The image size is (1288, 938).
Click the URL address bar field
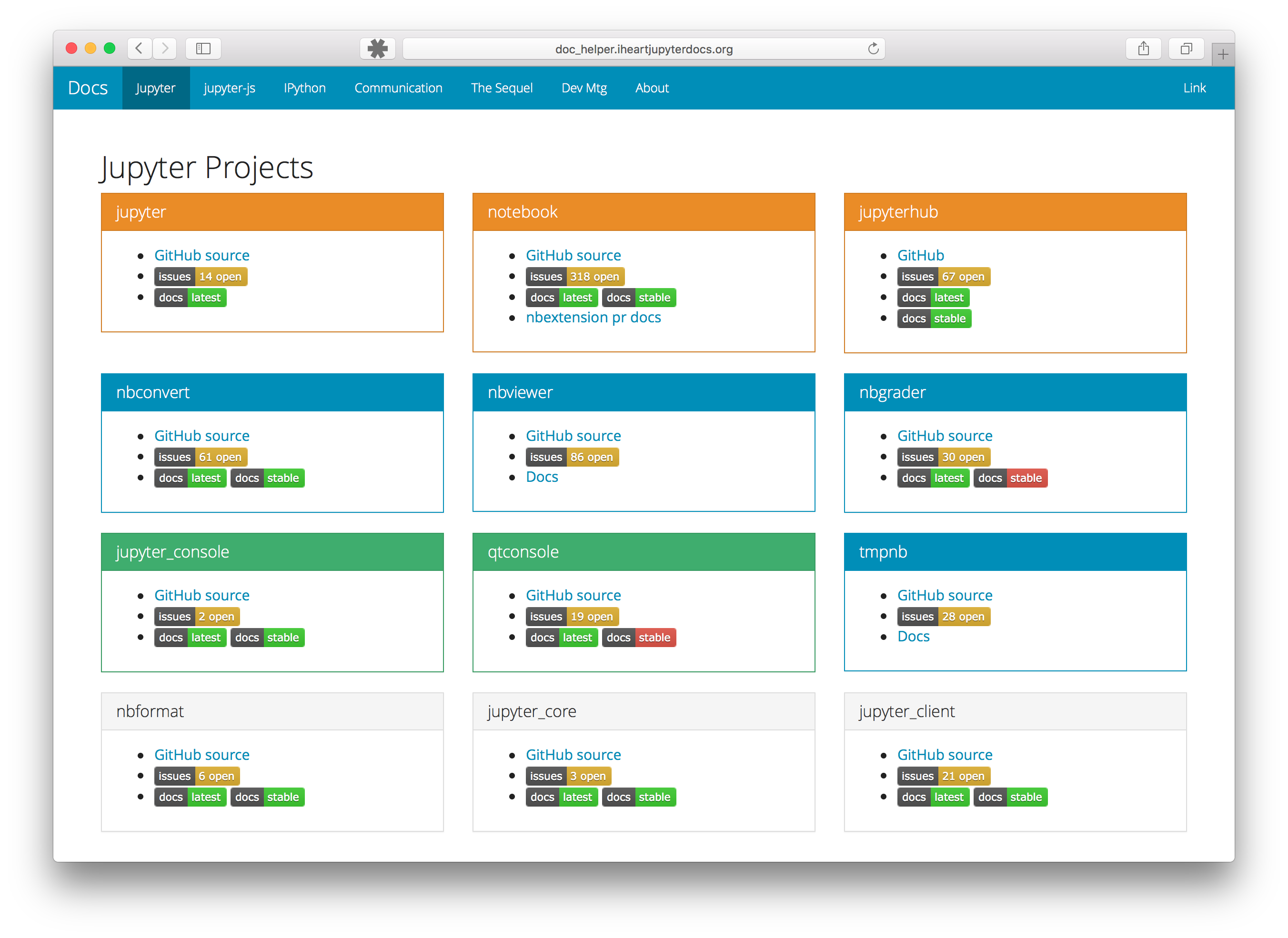click(644, 50)
